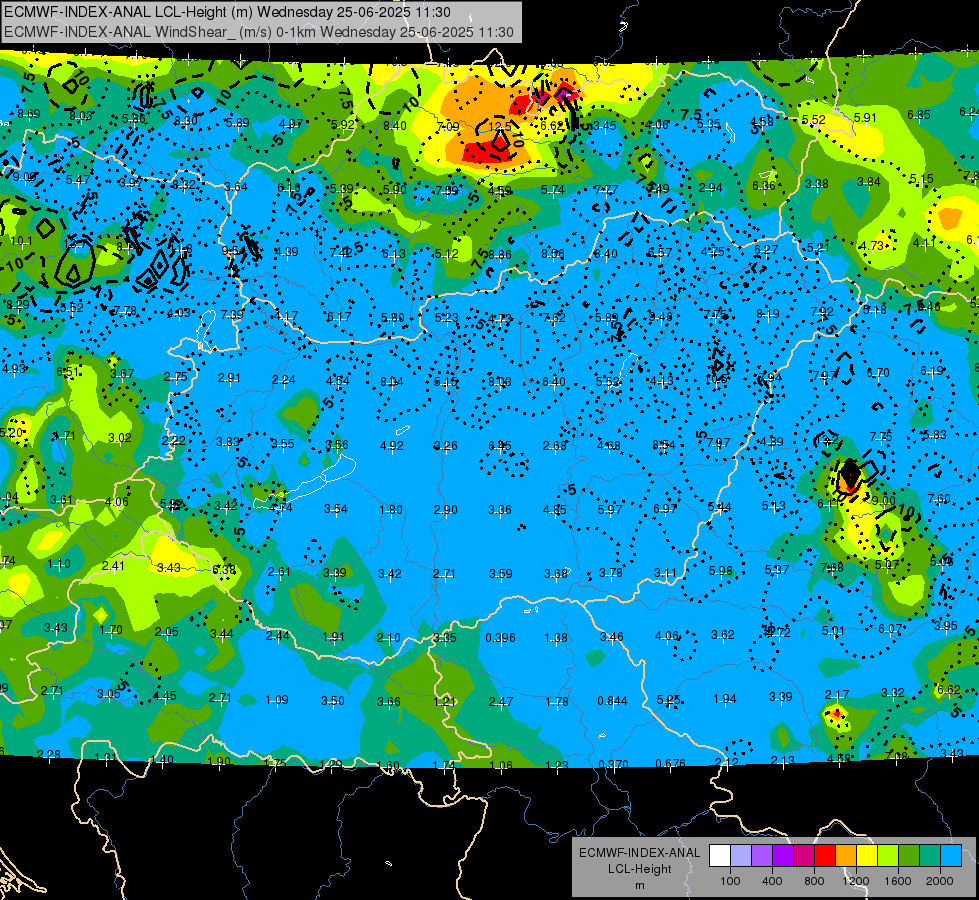Click the legend tick label 800

pyautogui.click(x=814, y=881)
